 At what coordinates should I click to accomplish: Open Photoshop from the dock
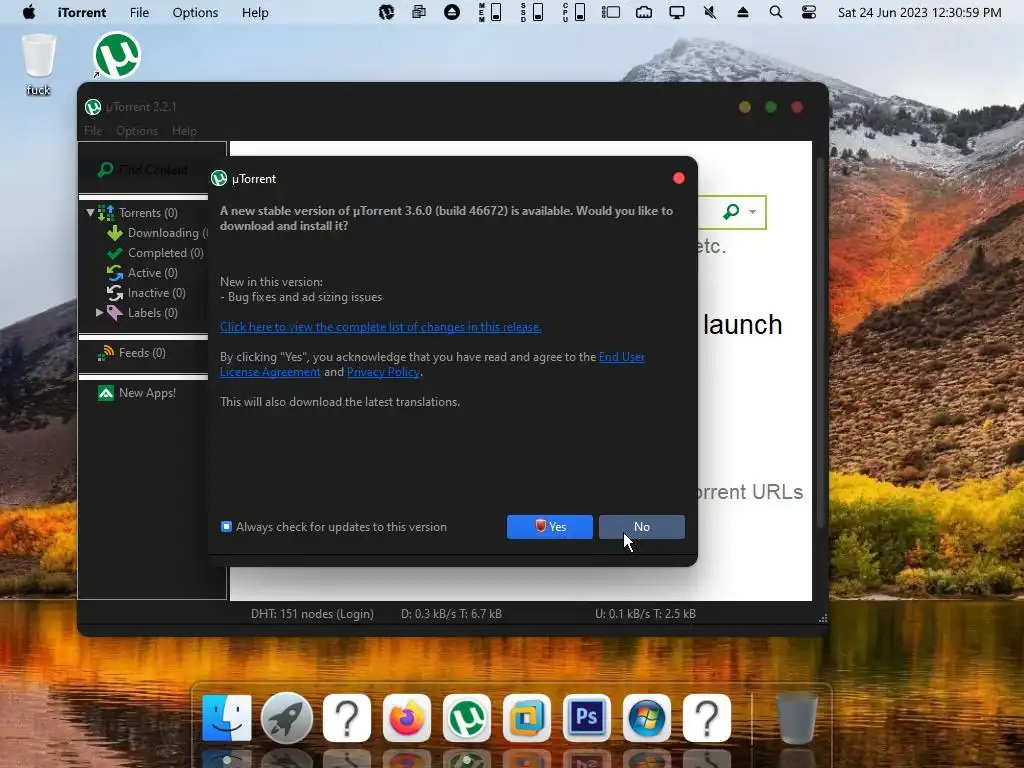[586, 718]
